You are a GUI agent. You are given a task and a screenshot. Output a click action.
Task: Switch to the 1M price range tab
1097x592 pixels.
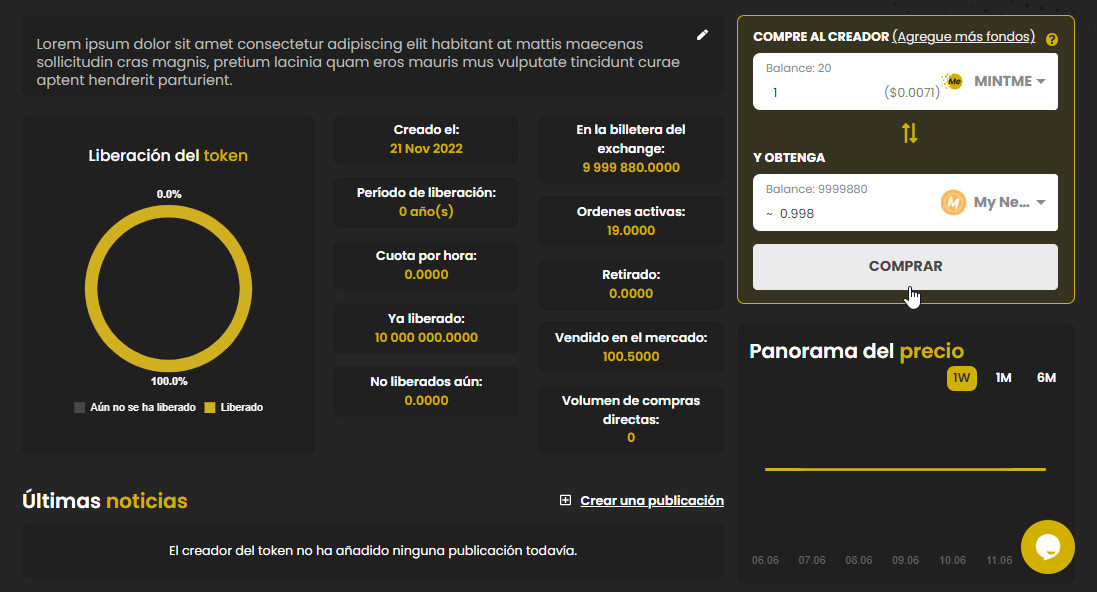click(x=1003, y=378)
